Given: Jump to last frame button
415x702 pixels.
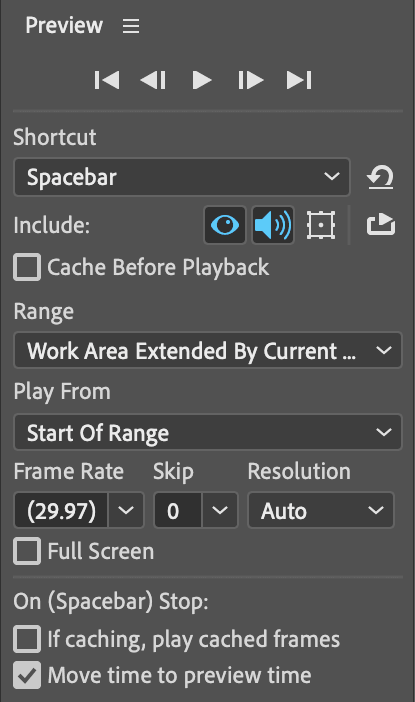Looking at the screenshot, I should (x=299, y=81).
